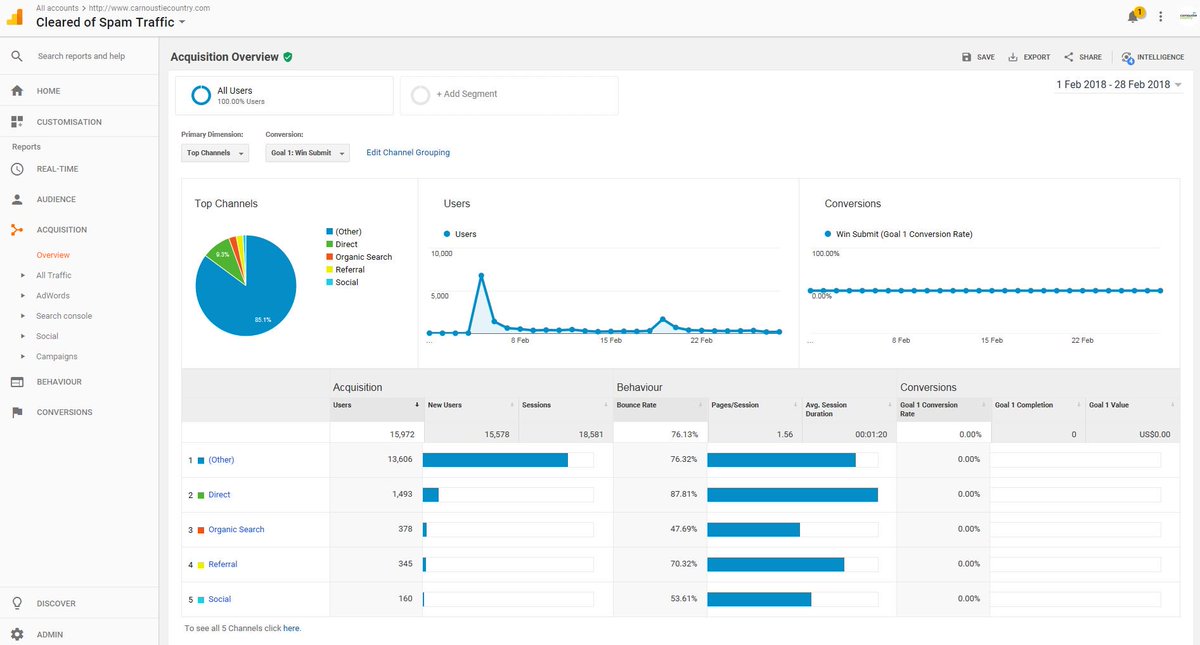Open the notifications bell

[x=1134, y=17]
